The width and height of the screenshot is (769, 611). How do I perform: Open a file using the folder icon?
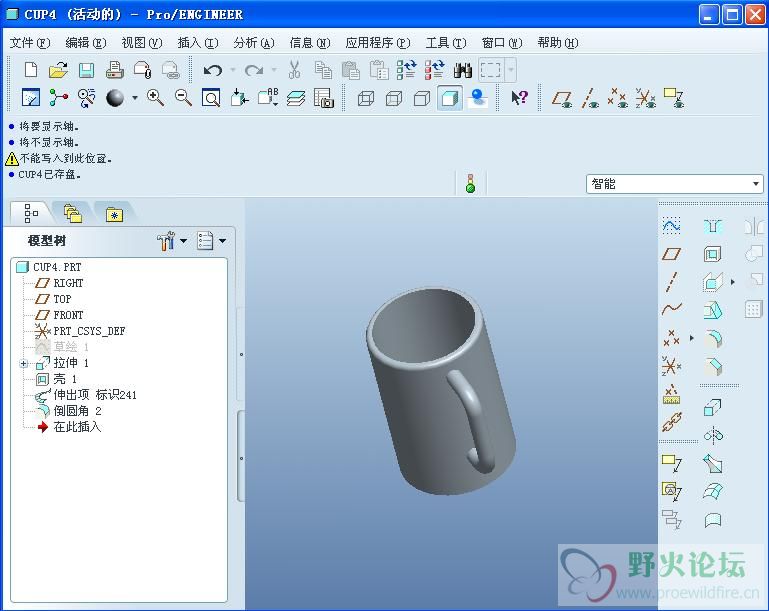tap(58, 70)
